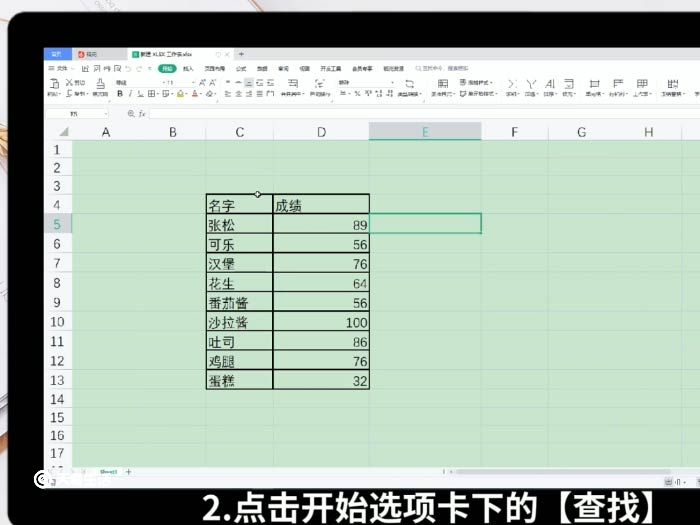Switch to the Page Layout (页面布局) tab

(x=215, y=68)
